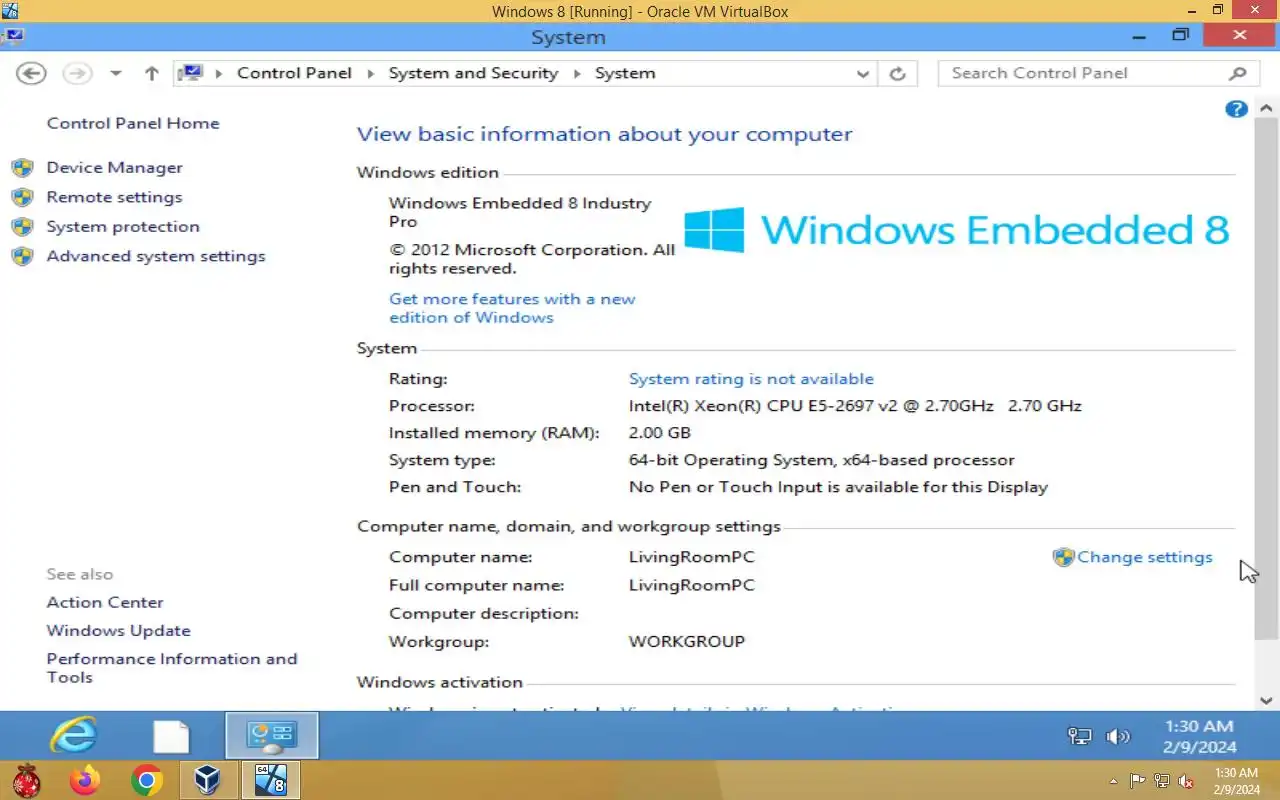Click the Forward navigation arrow
Viewport: 1280px width, 800px height.
[x=77, y=73]
